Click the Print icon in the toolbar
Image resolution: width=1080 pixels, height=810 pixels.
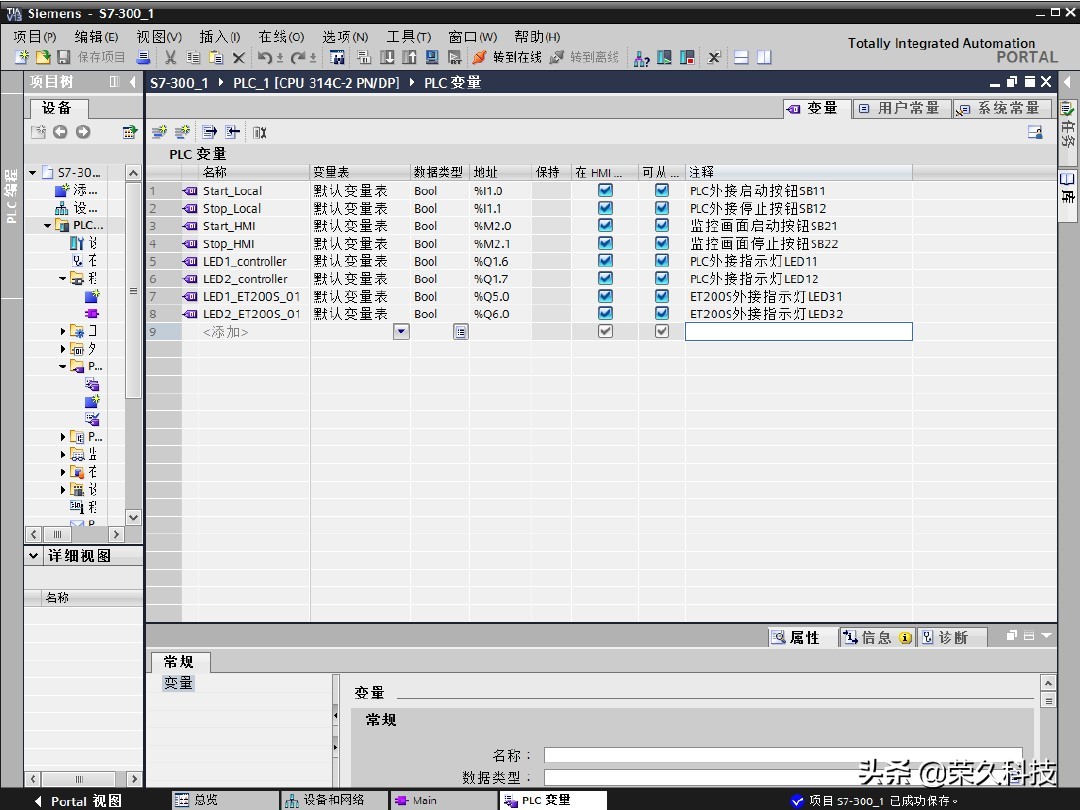[143, 57]
